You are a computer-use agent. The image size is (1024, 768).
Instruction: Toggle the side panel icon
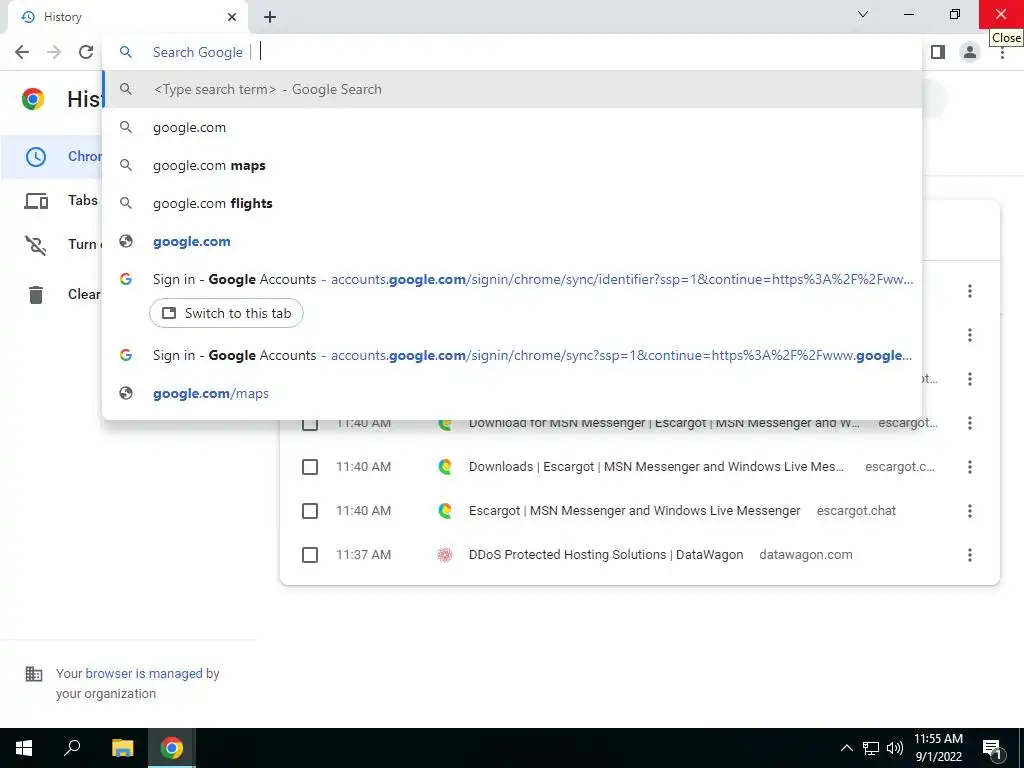(938, 52)
